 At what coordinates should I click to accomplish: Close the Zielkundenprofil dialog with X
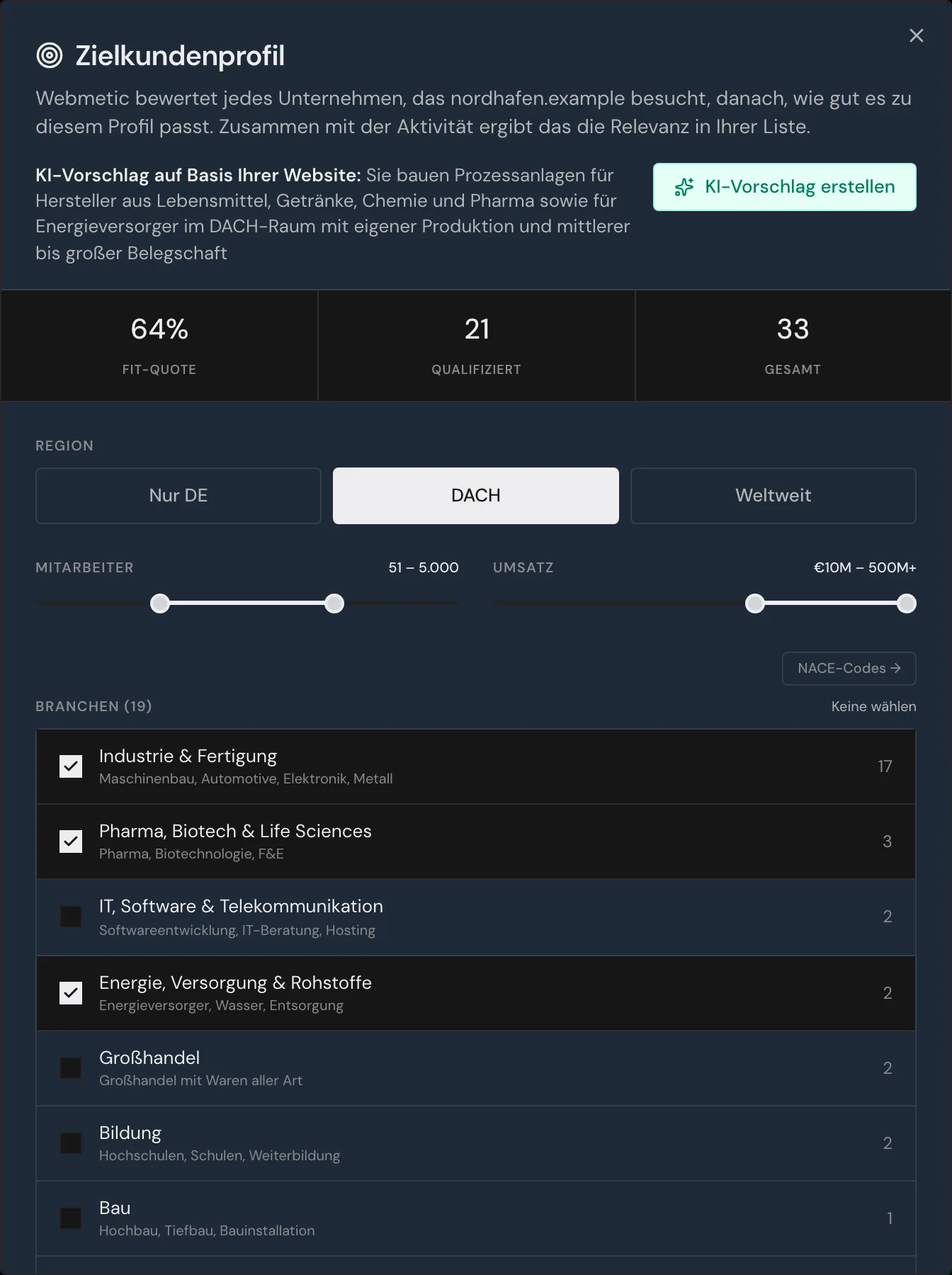click(x=916, y=35)
